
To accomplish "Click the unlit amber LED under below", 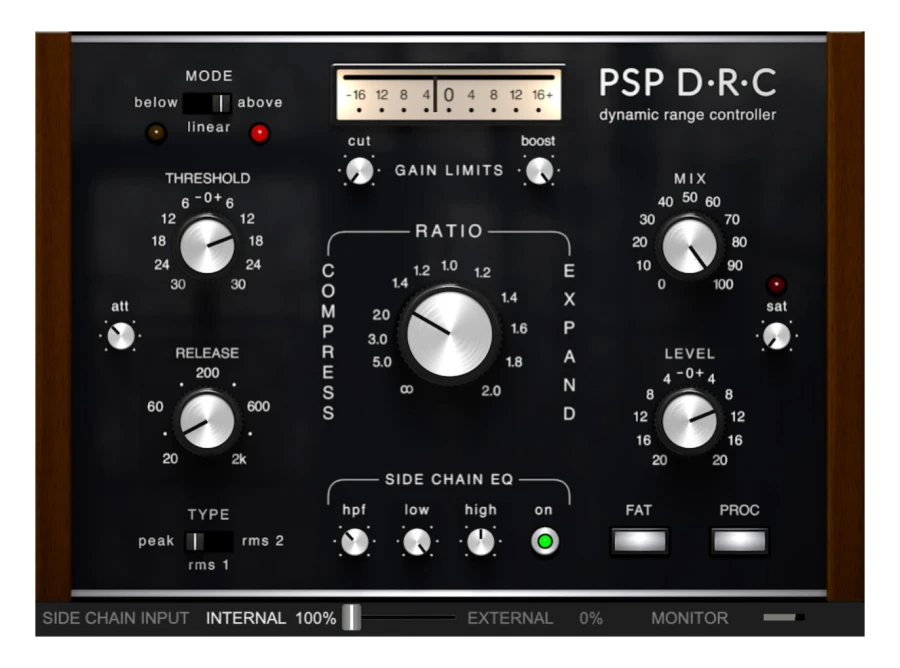I will point(156,133).
